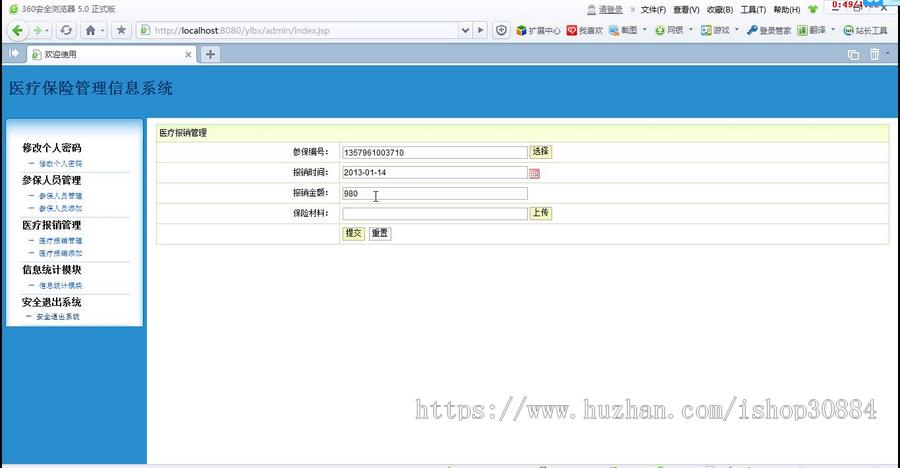Open the 收藏(B) menu
Screen dimensions: 900x468
[720, 10]
